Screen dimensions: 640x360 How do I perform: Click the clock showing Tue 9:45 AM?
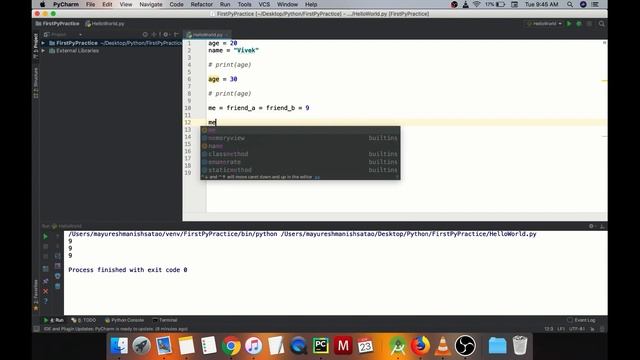[x=542, y=4]
